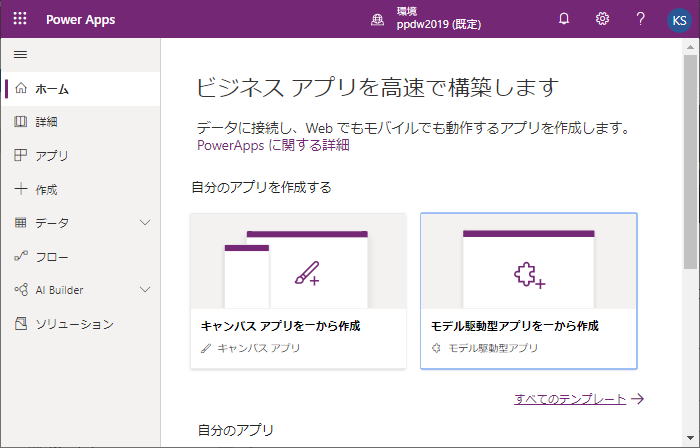Viewport: 700px width, 448px height.
Task: Click the 詳細 book icon
Action: point(21,122)
